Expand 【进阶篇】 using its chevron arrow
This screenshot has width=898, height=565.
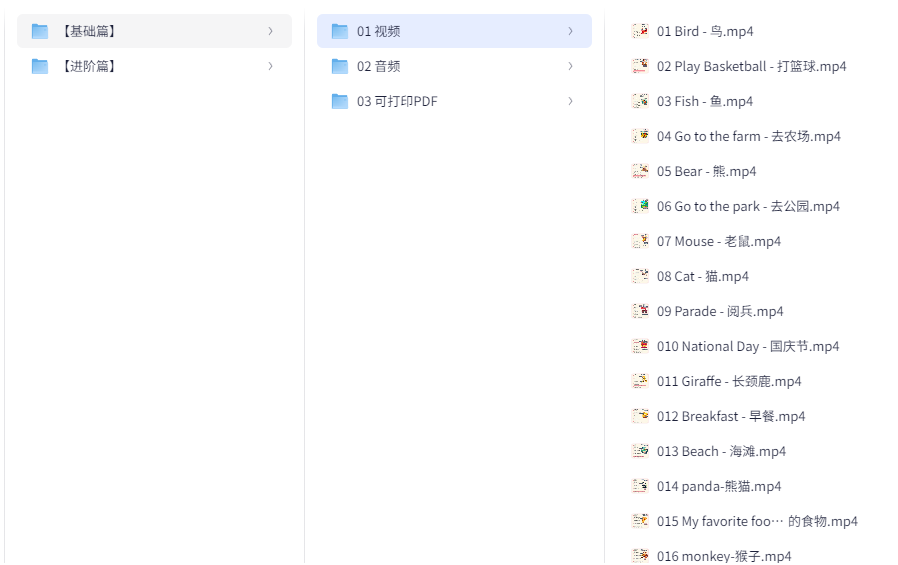click(x=270, y=66)
